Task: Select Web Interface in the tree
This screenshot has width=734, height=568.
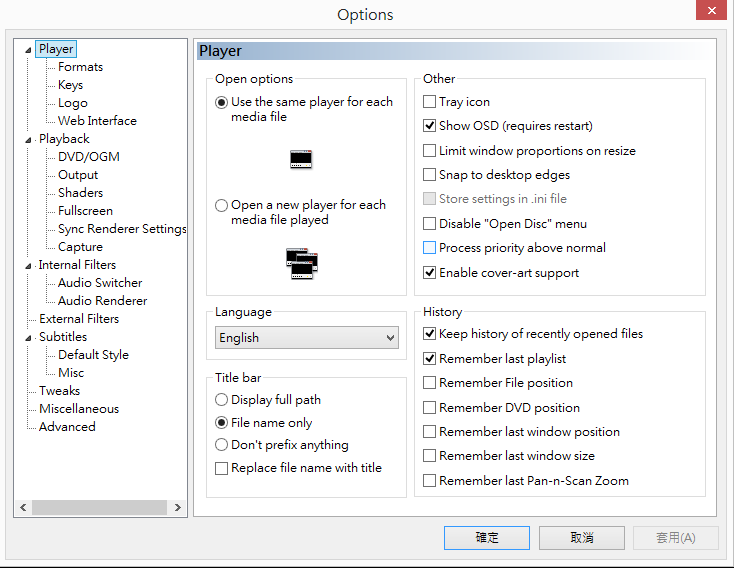Action: [97, 121]
